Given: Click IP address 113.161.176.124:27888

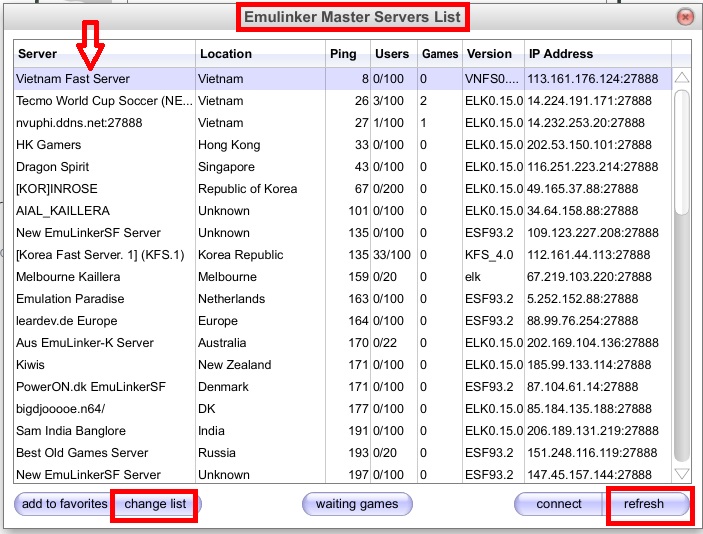Looking at the screenshot, I should click(x=593, y=79).
